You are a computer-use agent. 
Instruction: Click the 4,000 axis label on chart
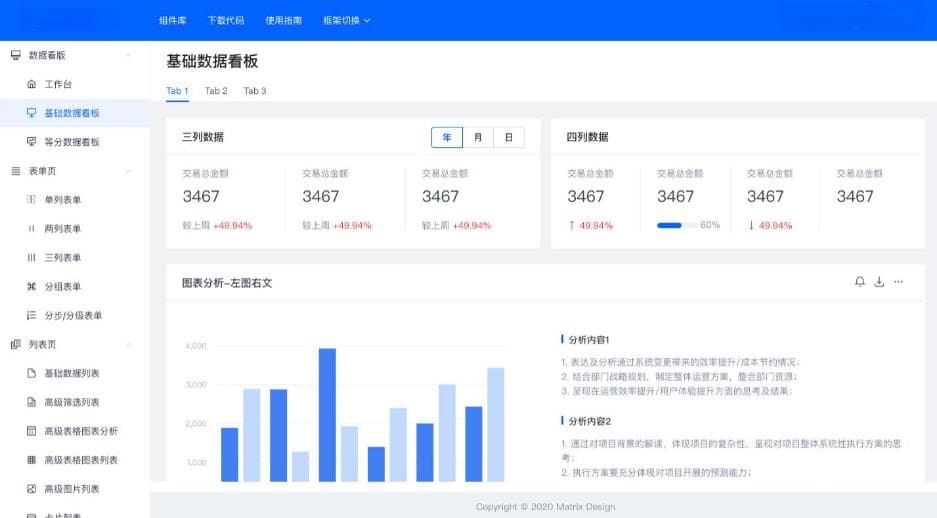(x=195, y=346)
